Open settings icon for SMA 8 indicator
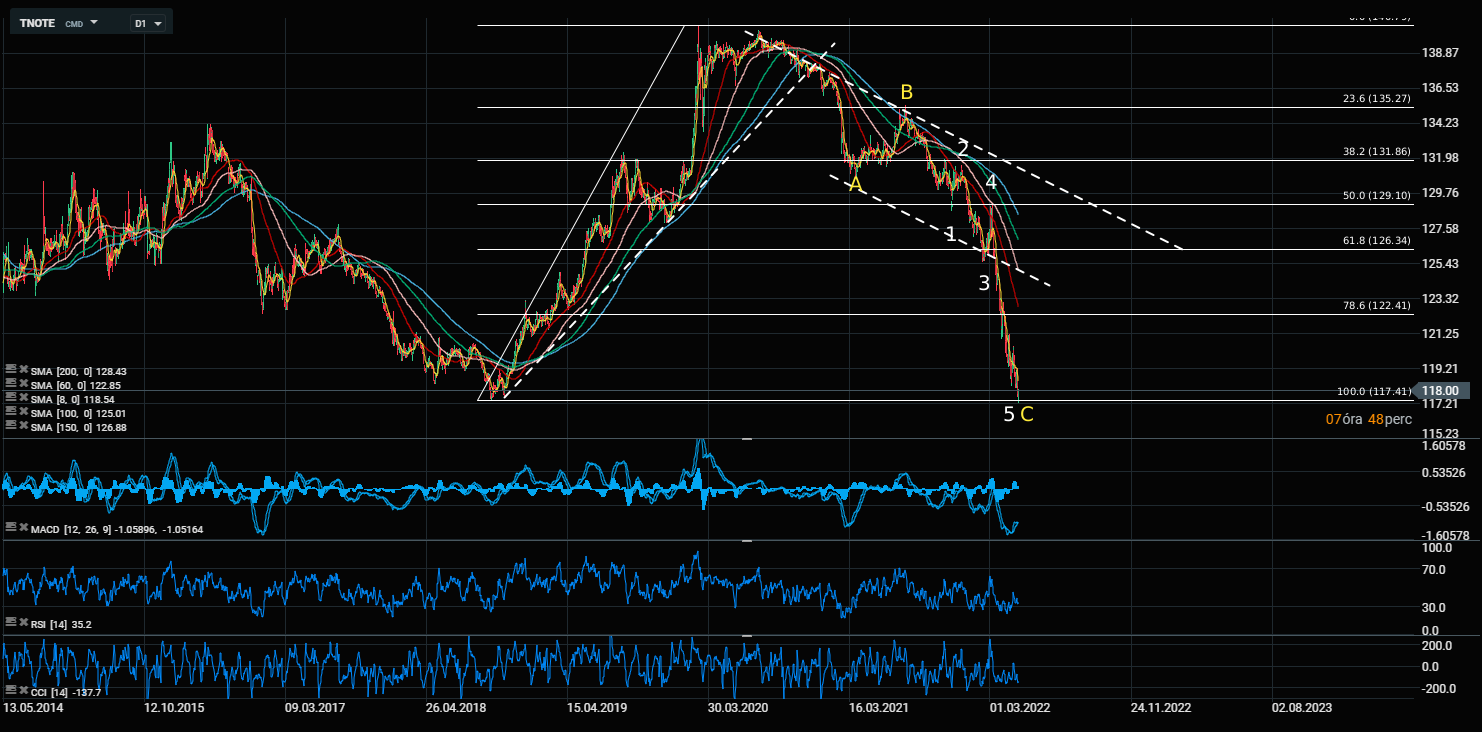 [x=10, y=398]
